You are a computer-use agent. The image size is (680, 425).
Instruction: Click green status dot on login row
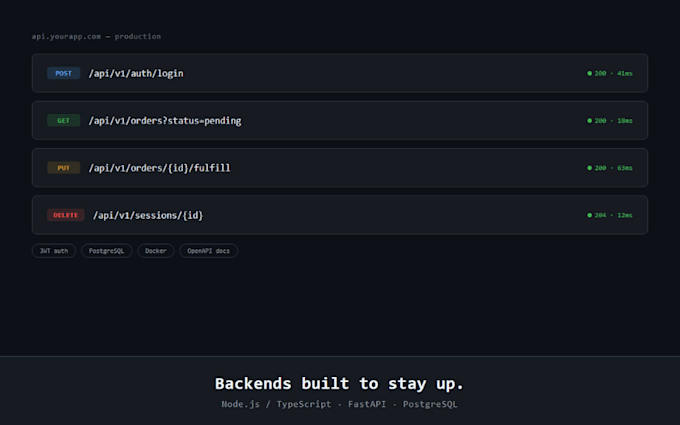pos(589,73)
